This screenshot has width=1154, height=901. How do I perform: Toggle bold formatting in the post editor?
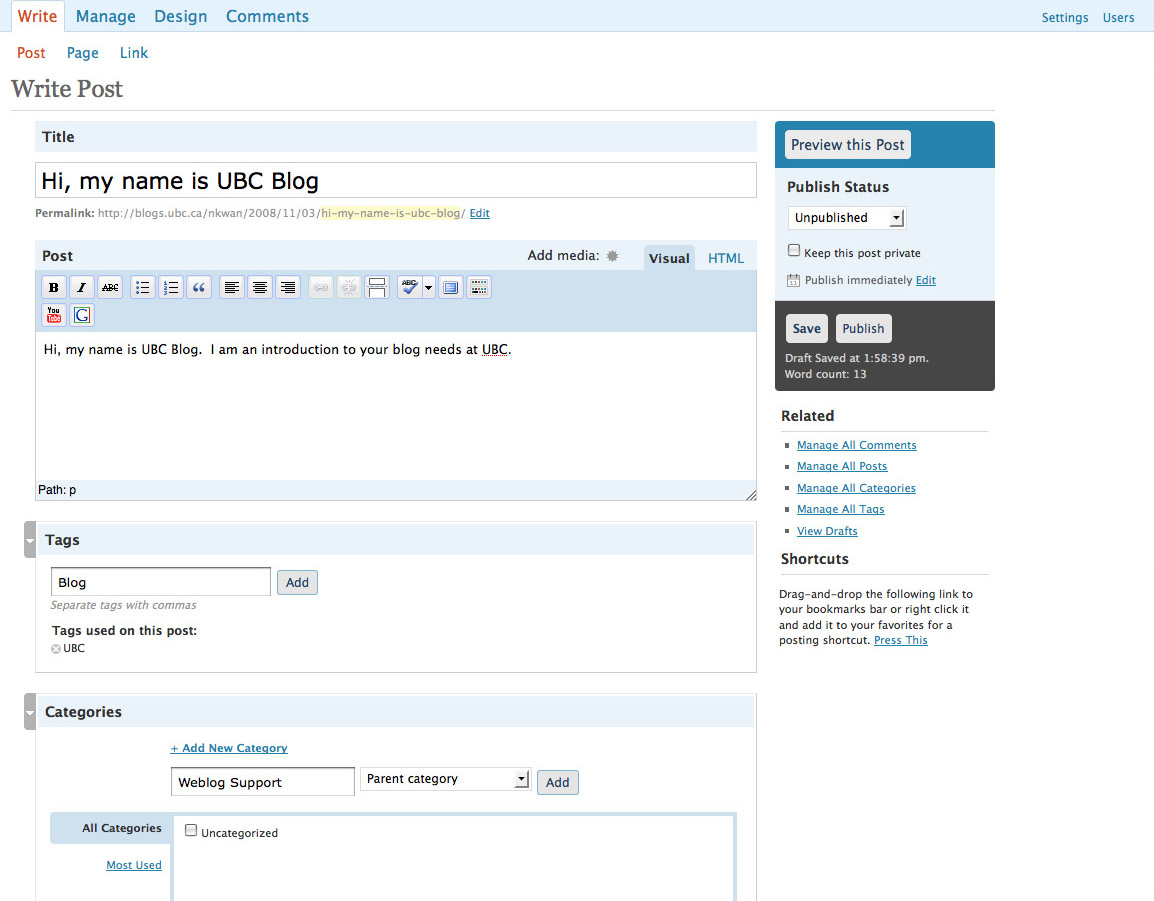[54, 287]
